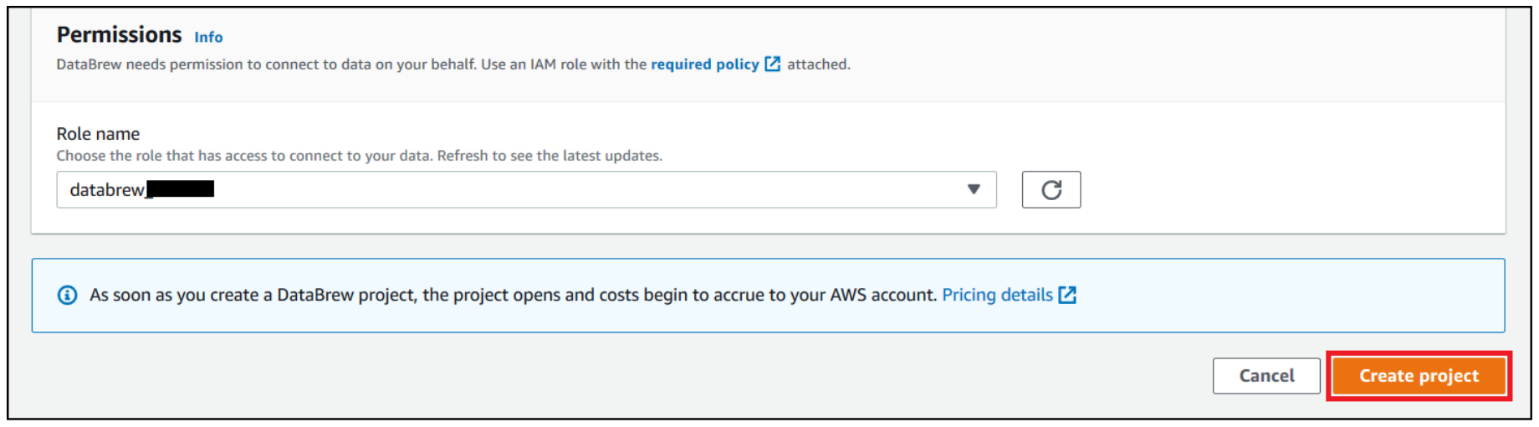Open the Info link beside Permissions

tap(209, 37)
